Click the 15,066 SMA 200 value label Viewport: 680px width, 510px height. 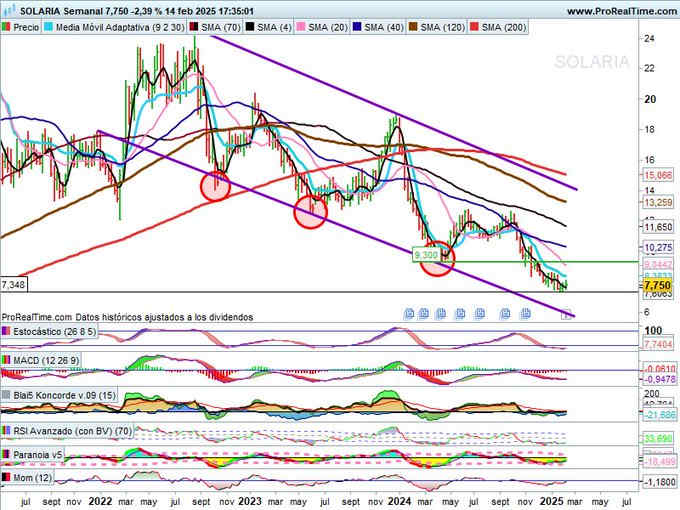tap(658, 175)
